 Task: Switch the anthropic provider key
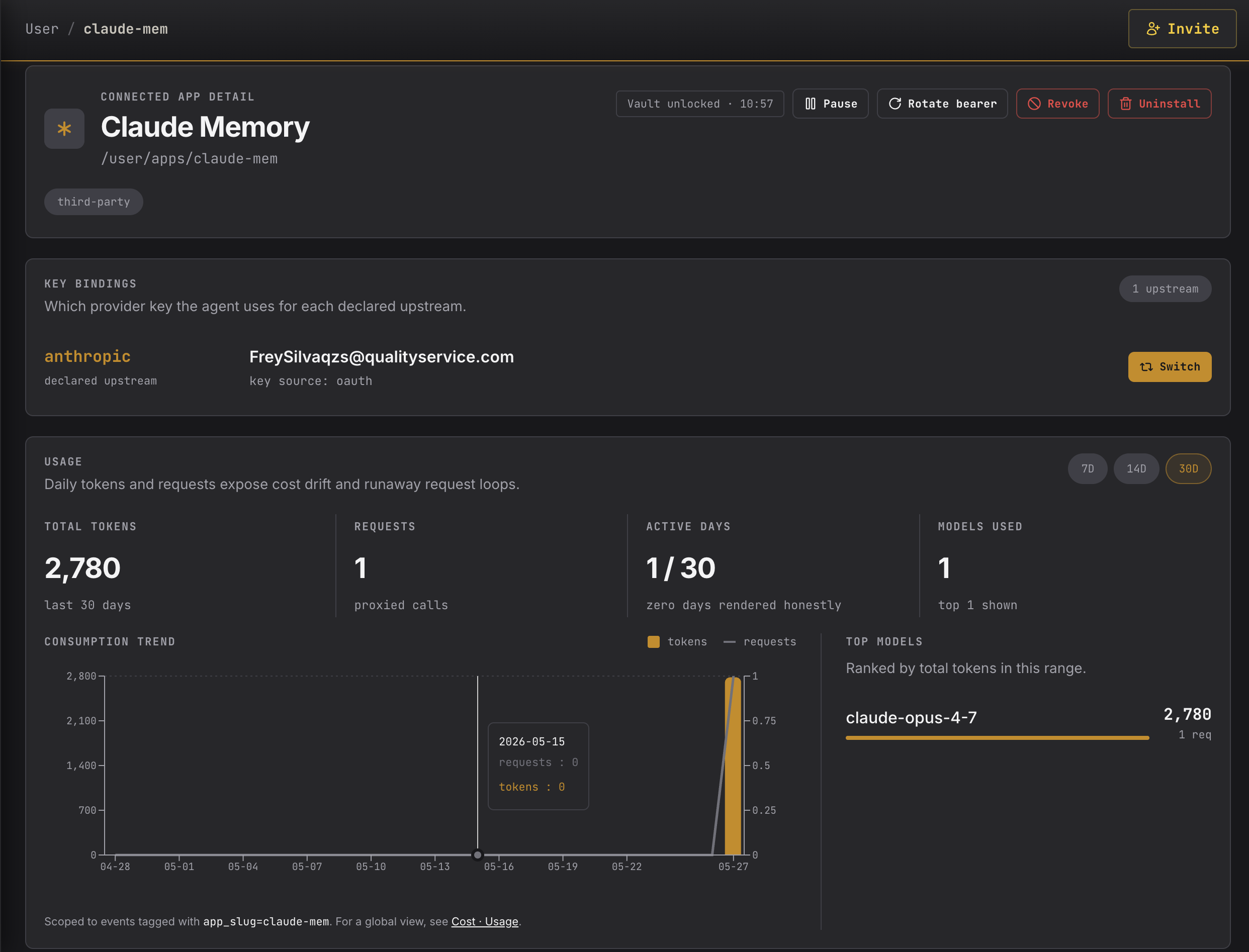pos(1170,366)
